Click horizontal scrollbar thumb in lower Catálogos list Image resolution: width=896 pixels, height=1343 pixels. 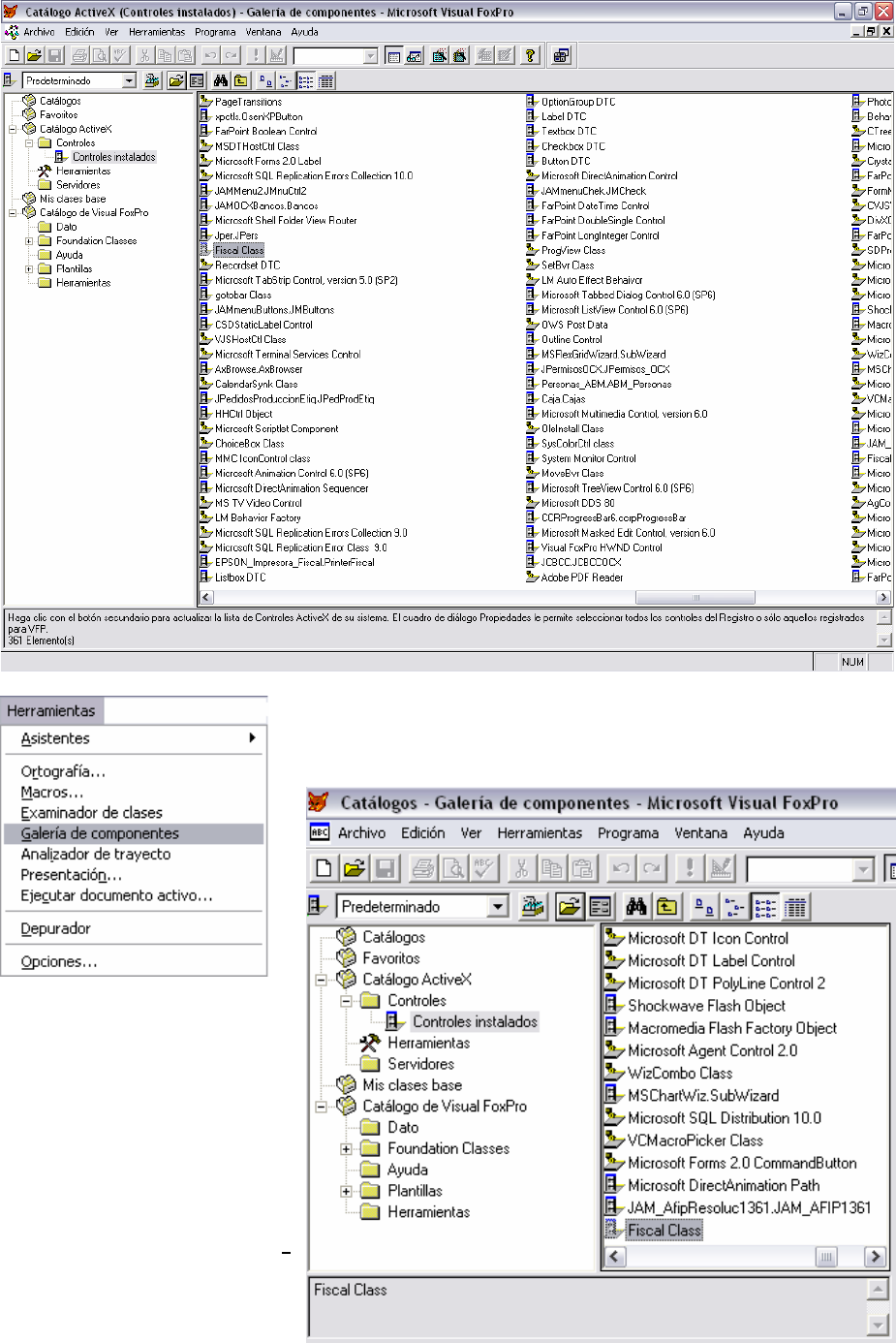tap(826, 1257)
